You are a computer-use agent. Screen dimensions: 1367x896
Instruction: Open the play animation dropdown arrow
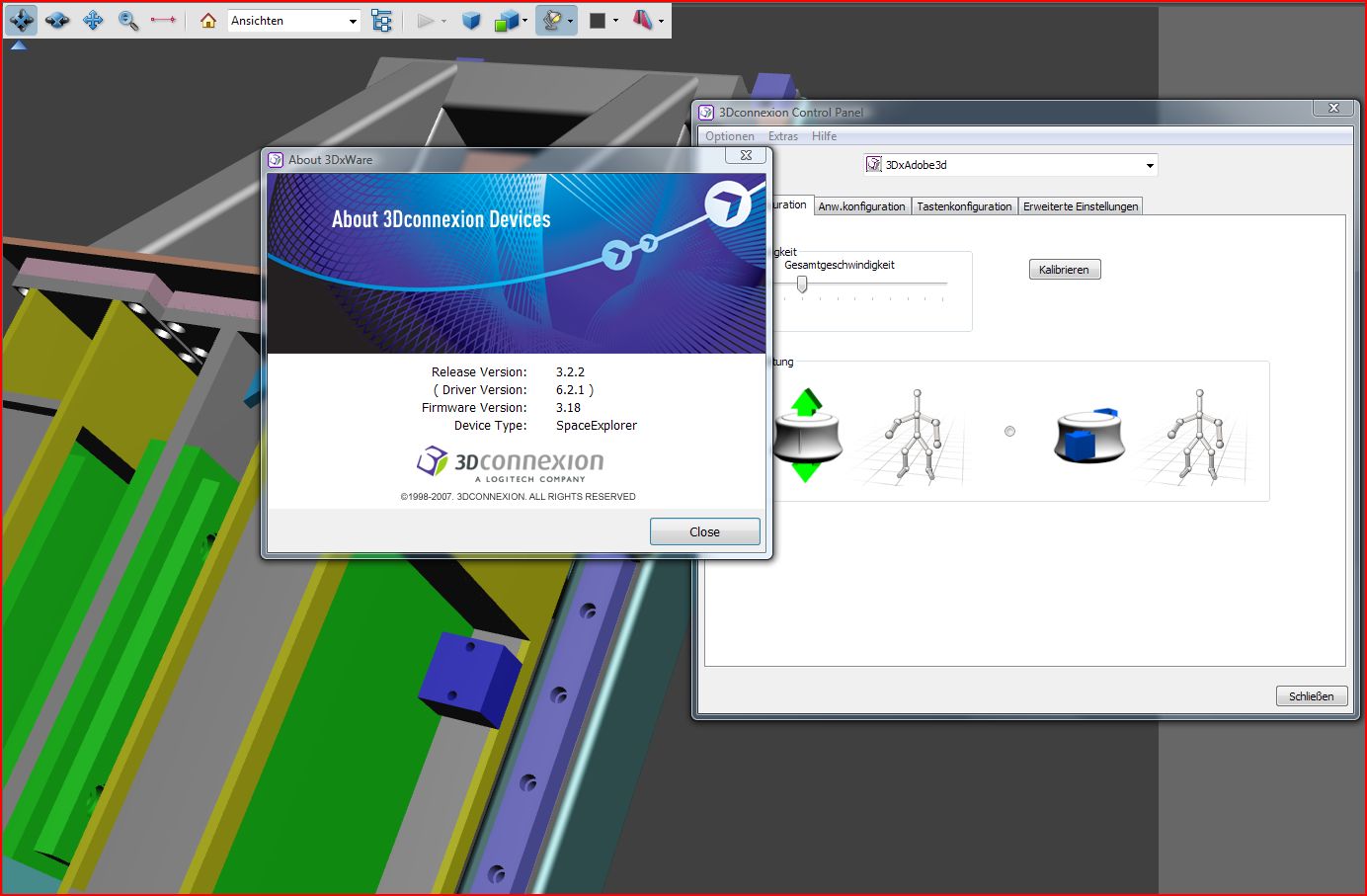pos(443,21)
